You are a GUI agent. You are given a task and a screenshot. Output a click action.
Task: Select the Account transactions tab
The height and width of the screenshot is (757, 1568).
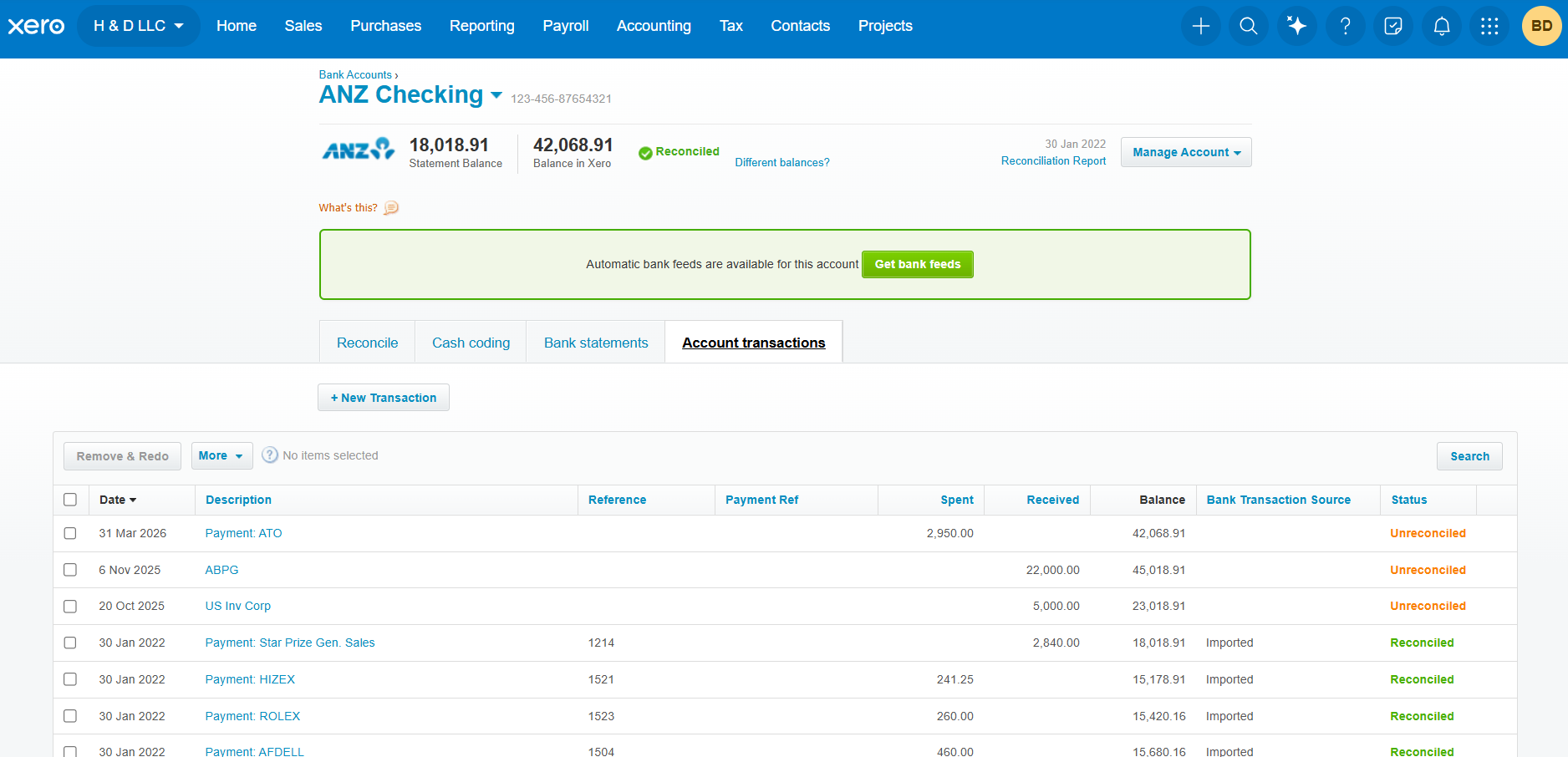pyautogui.click(x=754, y=343)
